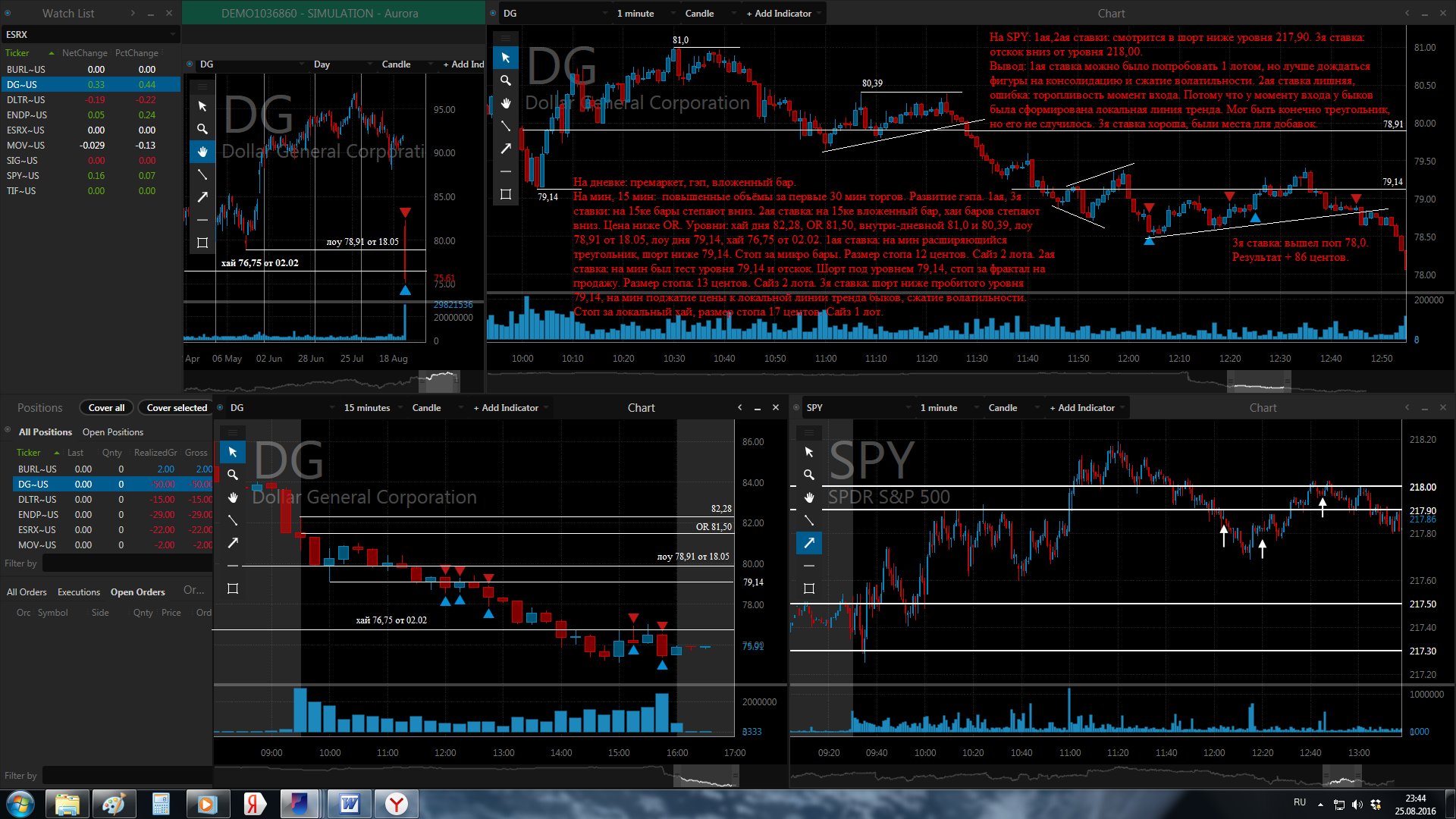Open symbol dropdown of 1-minute DG chart
Screen dimensions: 1456x819
556,13
